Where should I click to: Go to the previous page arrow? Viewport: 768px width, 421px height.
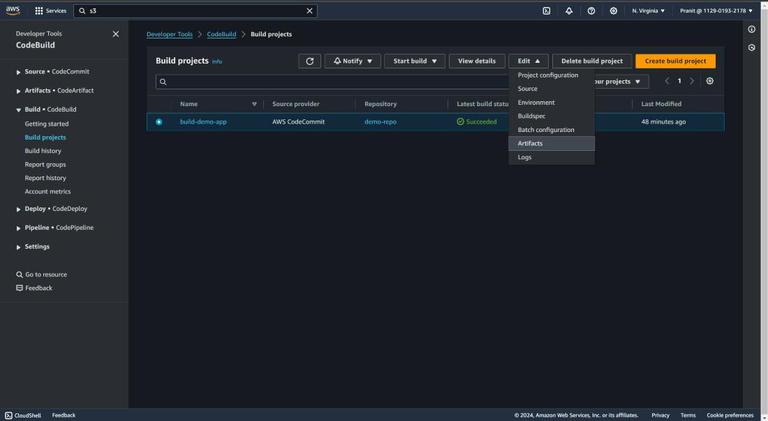click(667, 81)
